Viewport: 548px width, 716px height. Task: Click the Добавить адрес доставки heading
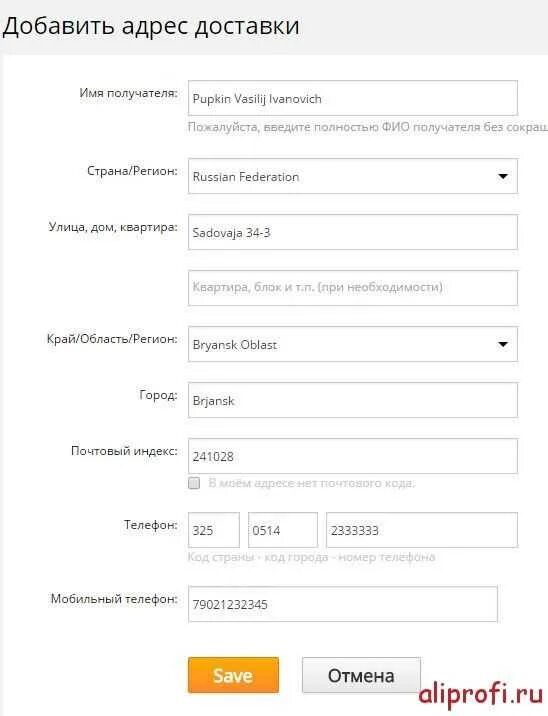(151, 26)
